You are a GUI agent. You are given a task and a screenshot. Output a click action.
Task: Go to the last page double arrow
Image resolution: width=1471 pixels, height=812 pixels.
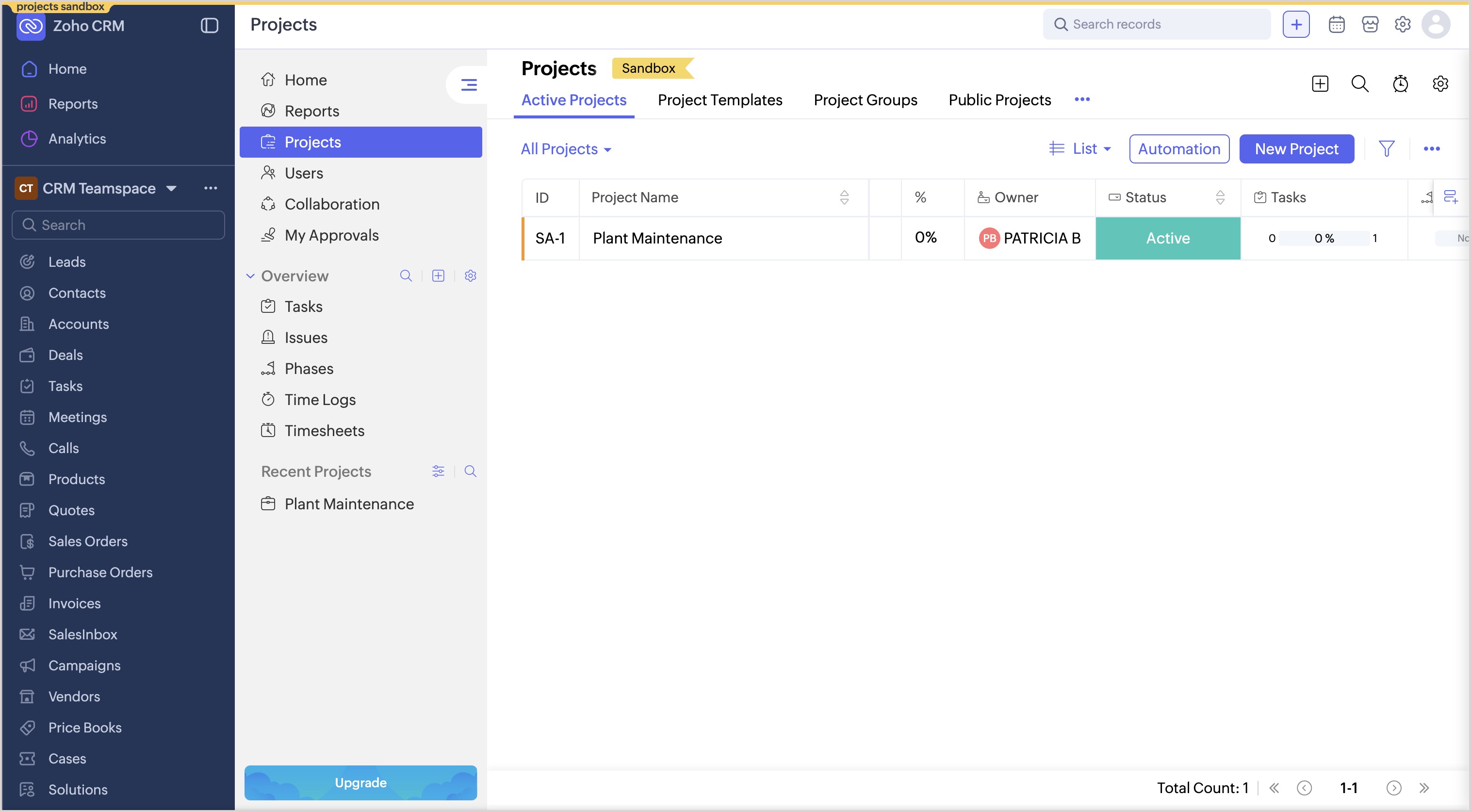[x=1424, y=788]
